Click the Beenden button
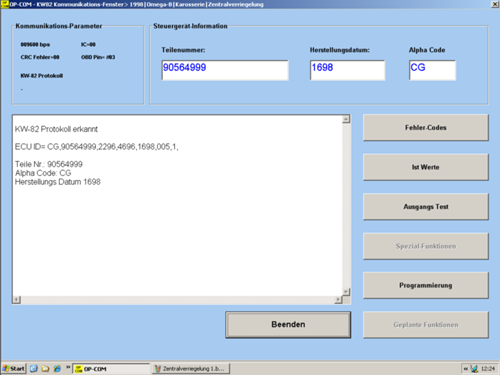Viewport: 500px width, 375px height. 288,325
